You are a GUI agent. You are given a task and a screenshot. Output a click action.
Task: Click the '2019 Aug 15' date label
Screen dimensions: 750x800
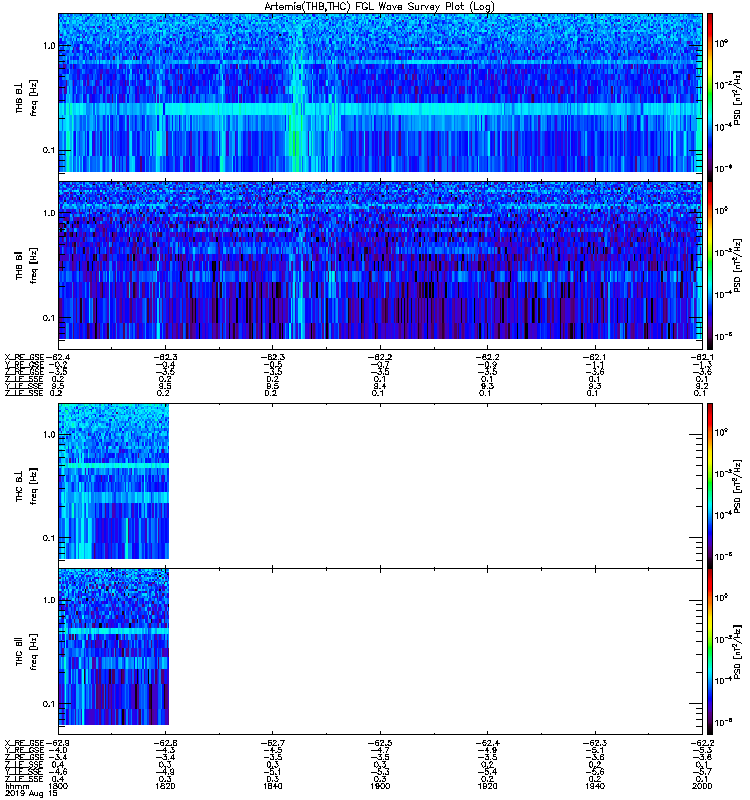point(31,793)
